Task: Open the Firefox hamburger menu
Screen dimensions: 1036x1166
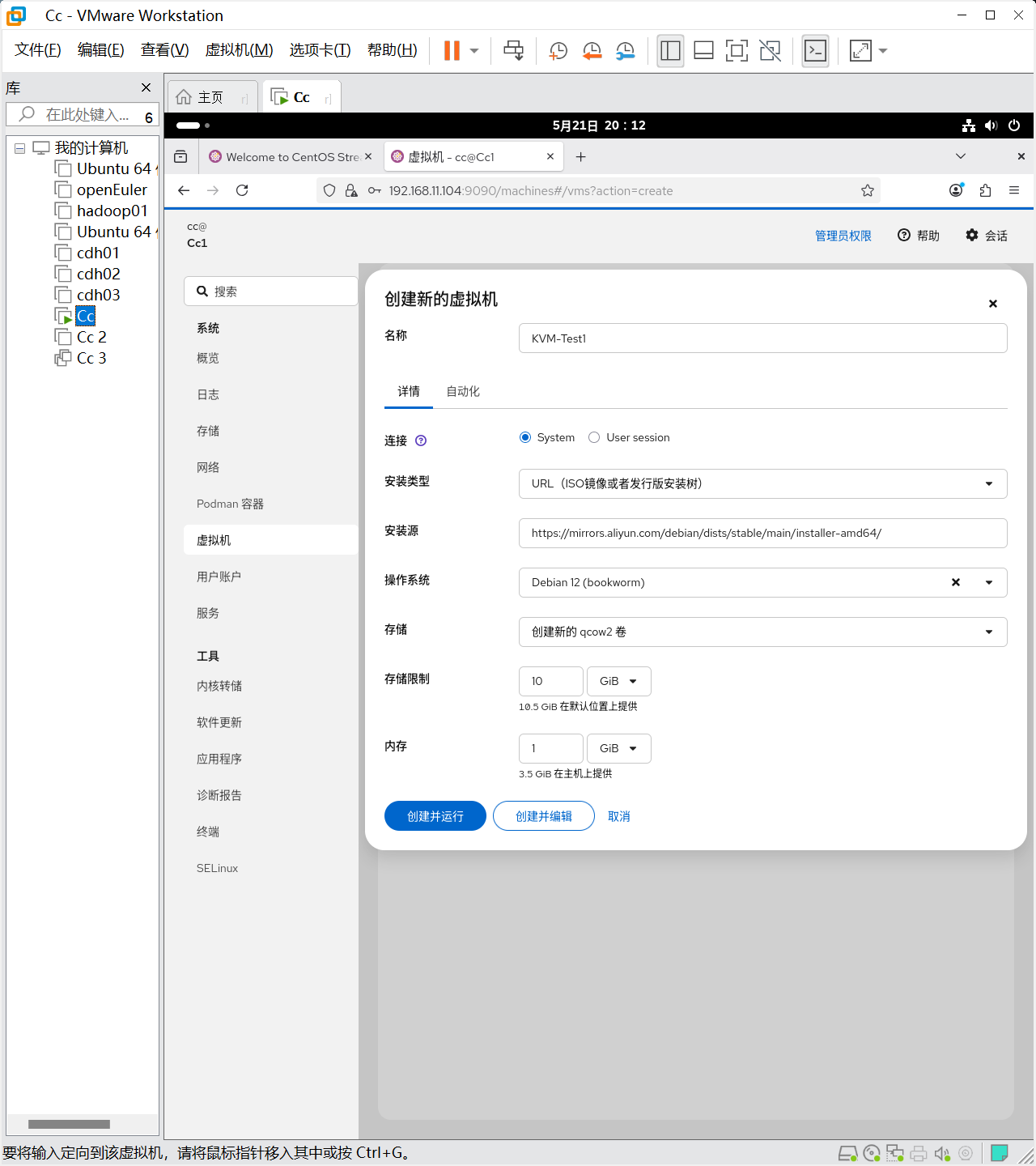Action: pyautogui.click(x=1014, y=190)
